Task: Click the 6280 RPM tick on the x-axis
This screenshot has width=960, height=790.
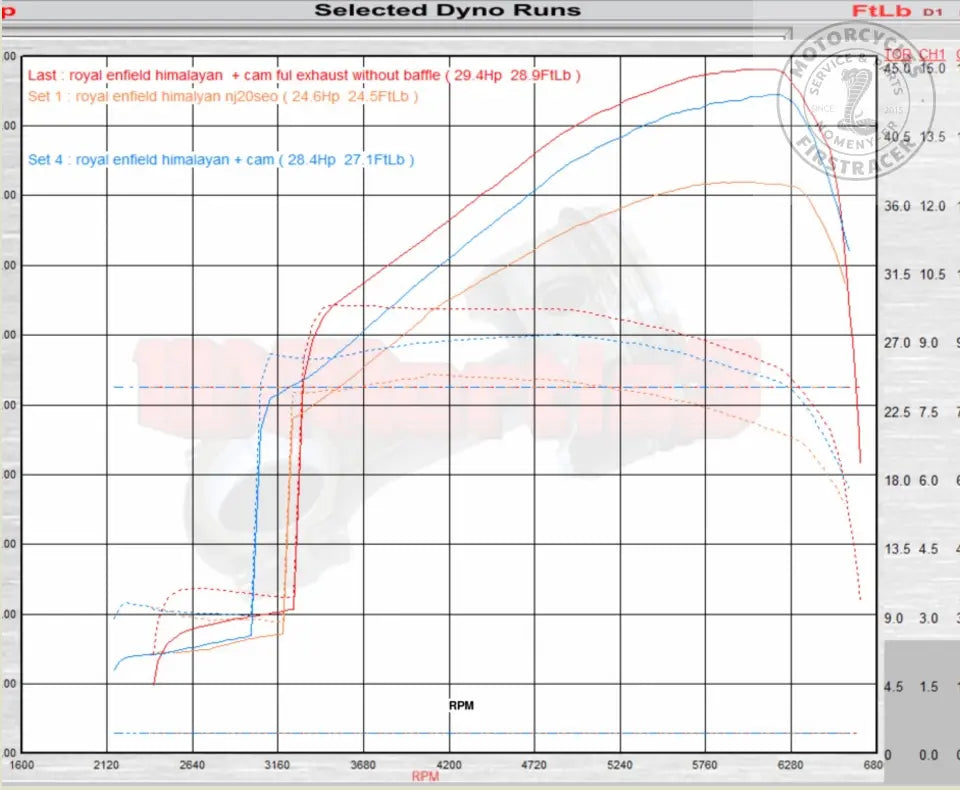Action: [x=791, y=765]
